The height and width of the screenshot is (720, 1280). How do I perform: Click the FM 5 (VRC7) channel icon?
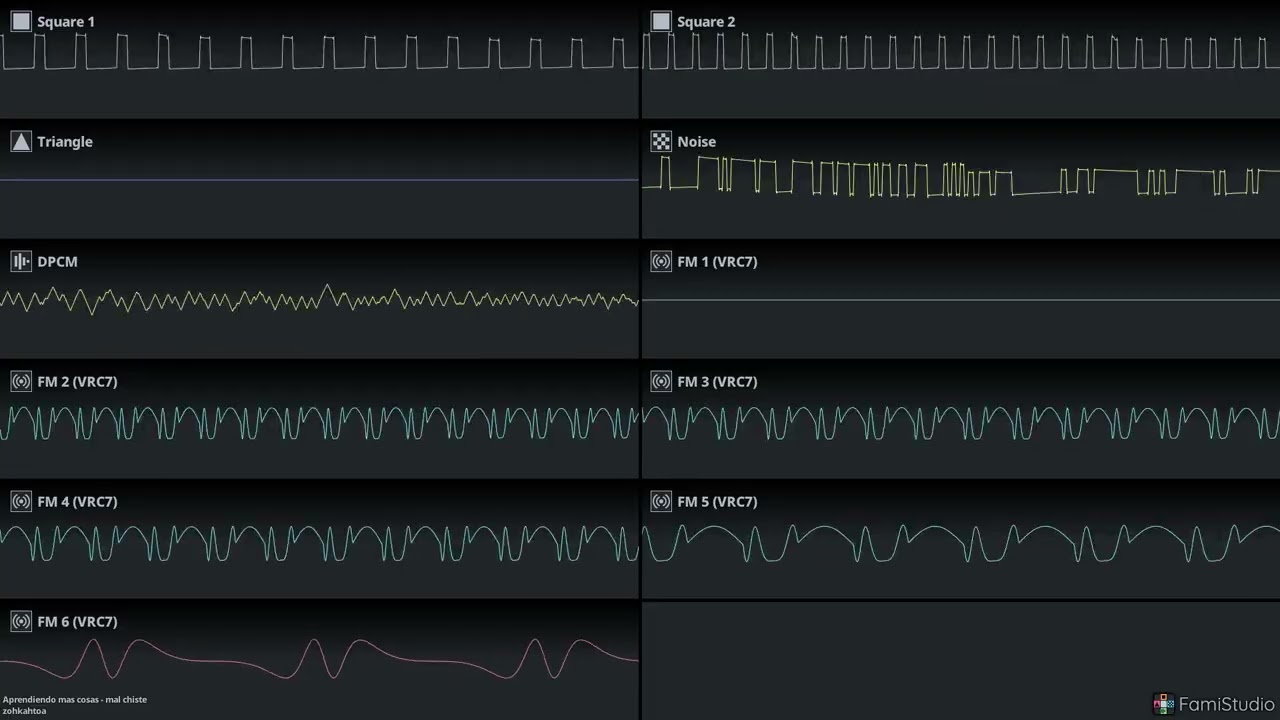click(661, 501)
